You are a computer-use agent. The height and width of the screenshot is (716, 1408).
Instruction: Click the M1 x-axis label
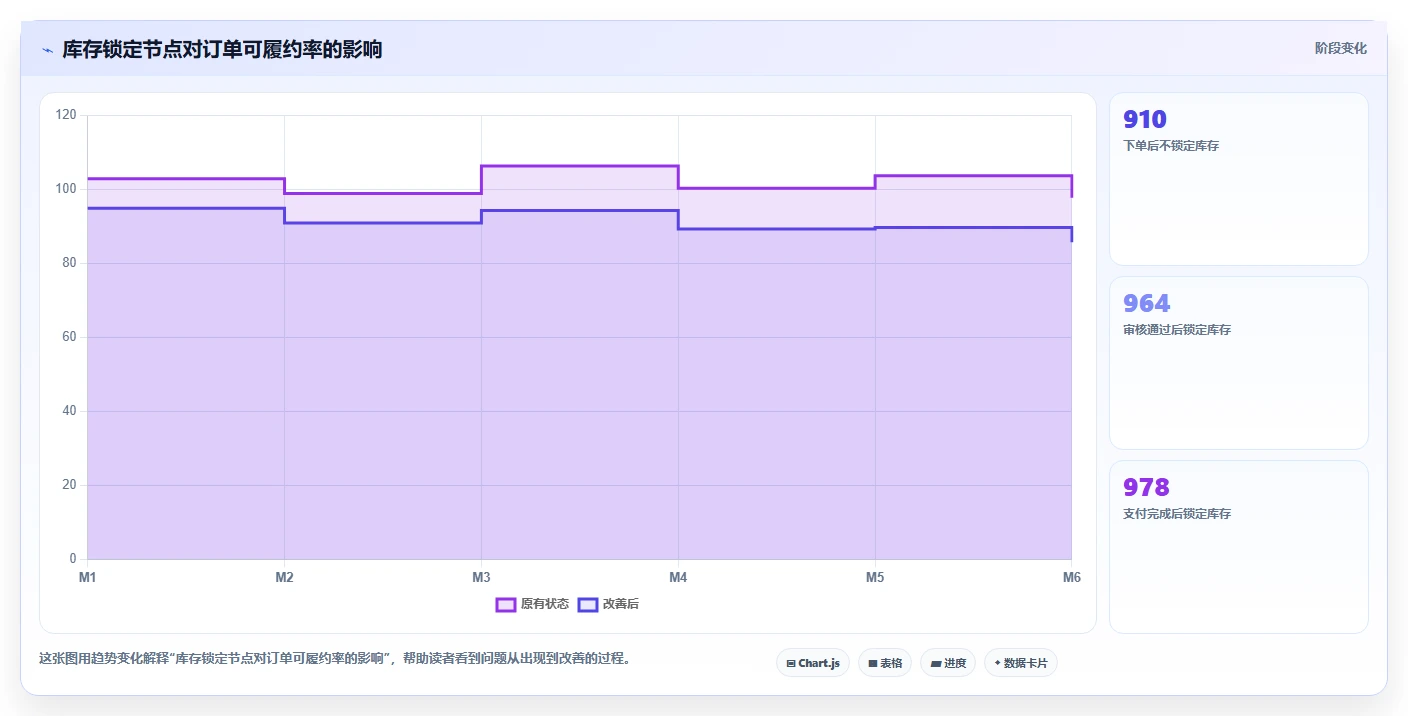(88, 577)
